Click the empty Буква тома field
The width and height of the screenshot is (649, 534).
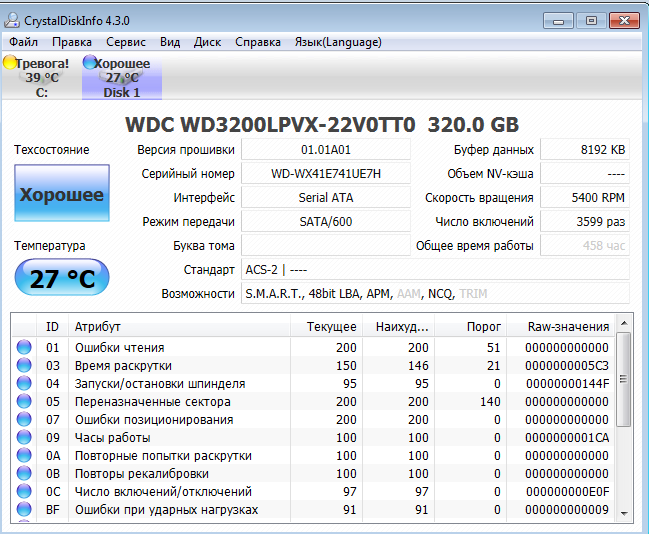(x=326, y=245)
